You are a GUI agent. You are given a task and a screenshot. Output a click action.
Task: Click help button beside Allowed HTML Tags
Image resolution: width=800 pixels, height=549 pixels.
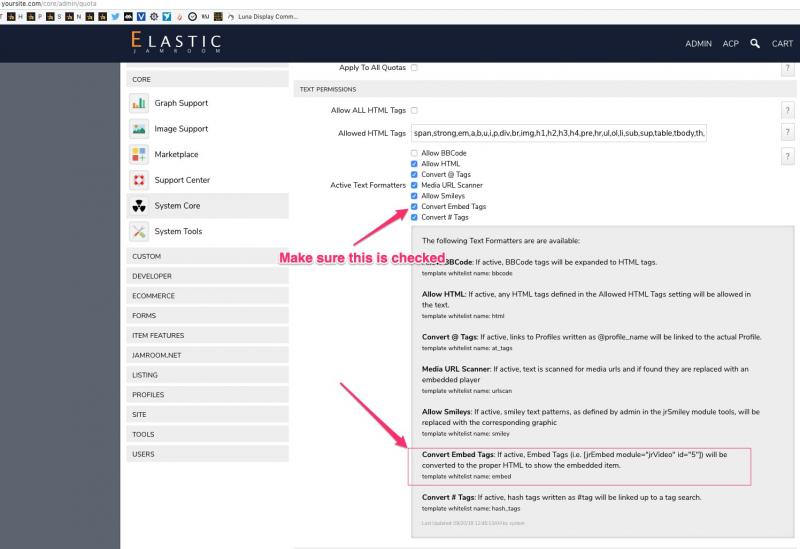pos(788,133)
